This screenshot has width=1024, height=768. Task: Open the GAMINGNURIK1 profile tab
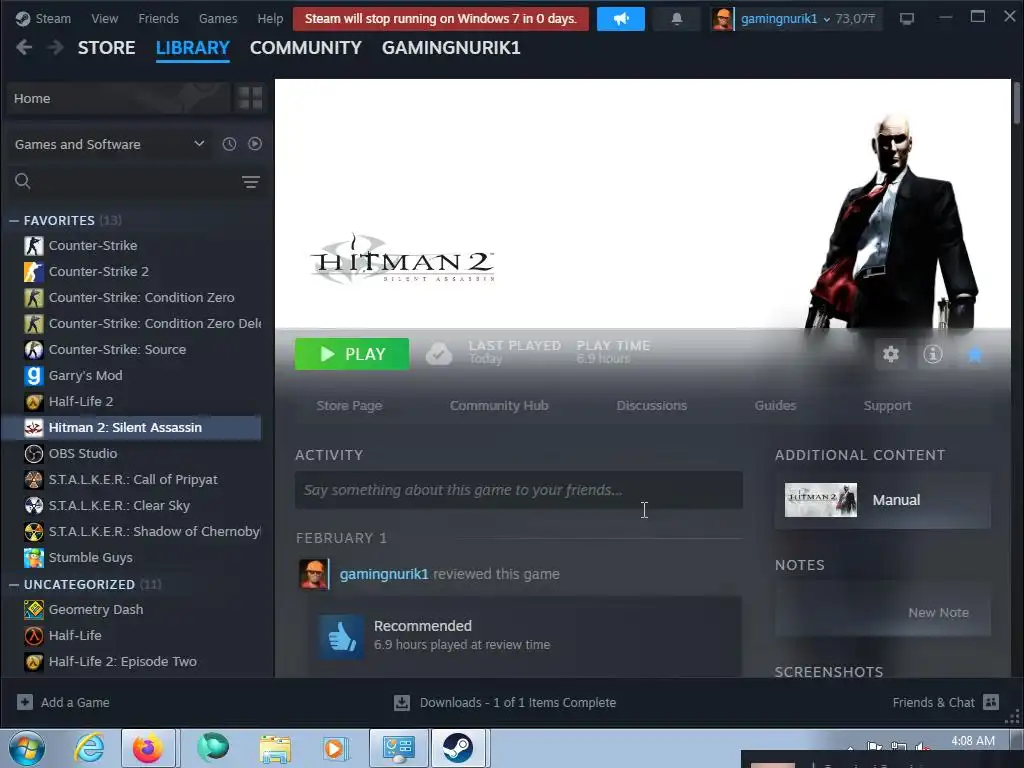pos(451,48)
